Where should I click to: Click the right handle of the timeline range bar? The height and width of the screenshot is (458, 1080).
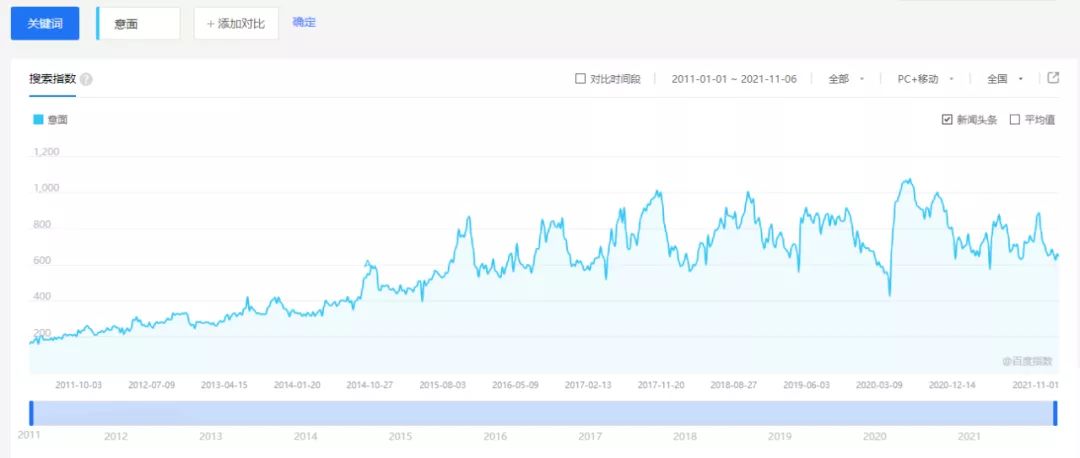(x=1055, y=413)
